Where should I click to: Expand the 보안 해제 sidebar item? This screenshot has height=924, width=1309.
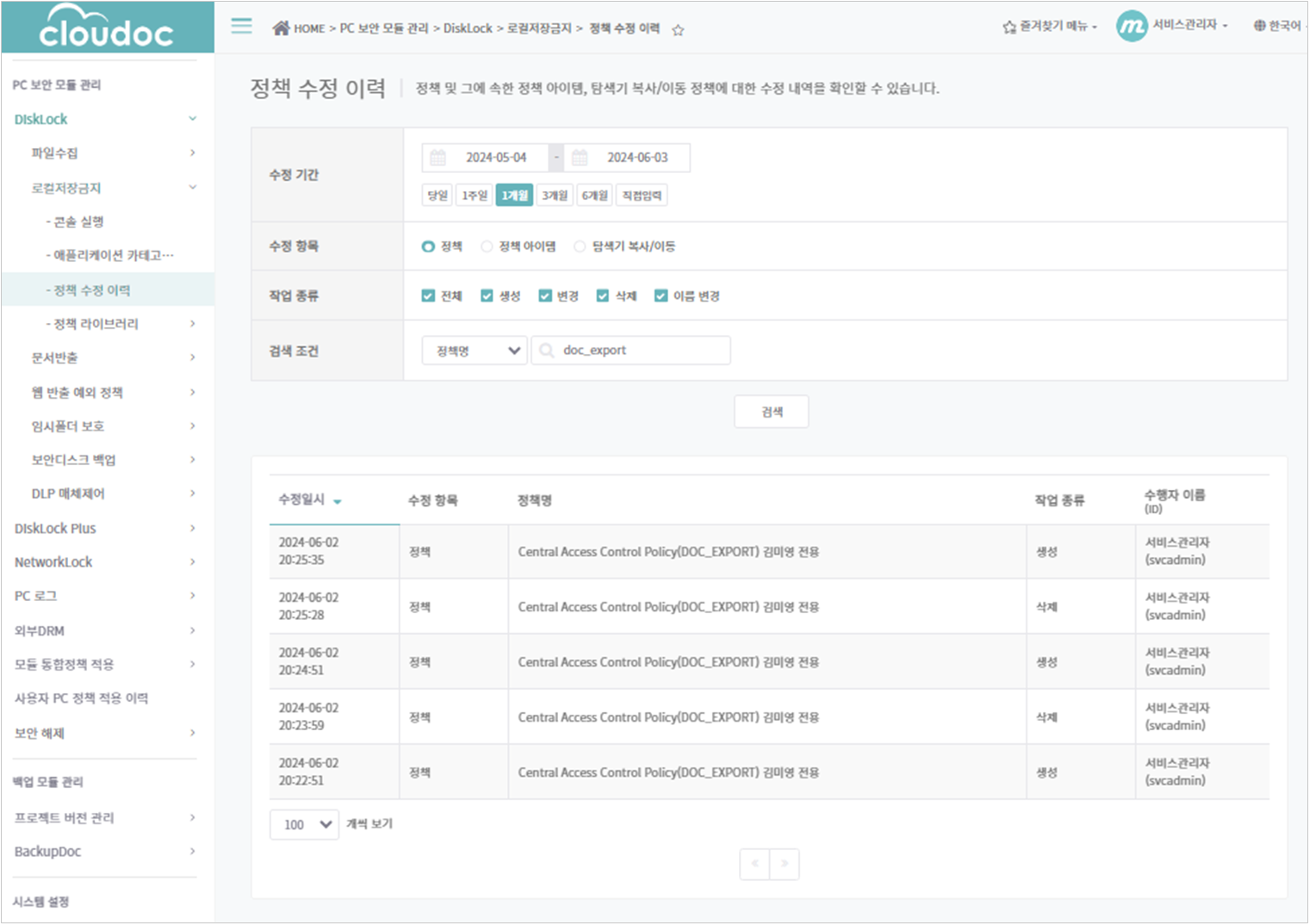coord(193,733)
